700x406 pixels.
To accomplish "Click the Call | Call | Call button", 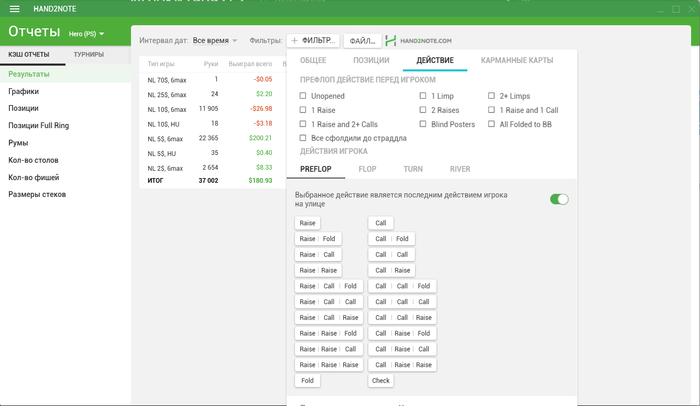I will [402, 302].
